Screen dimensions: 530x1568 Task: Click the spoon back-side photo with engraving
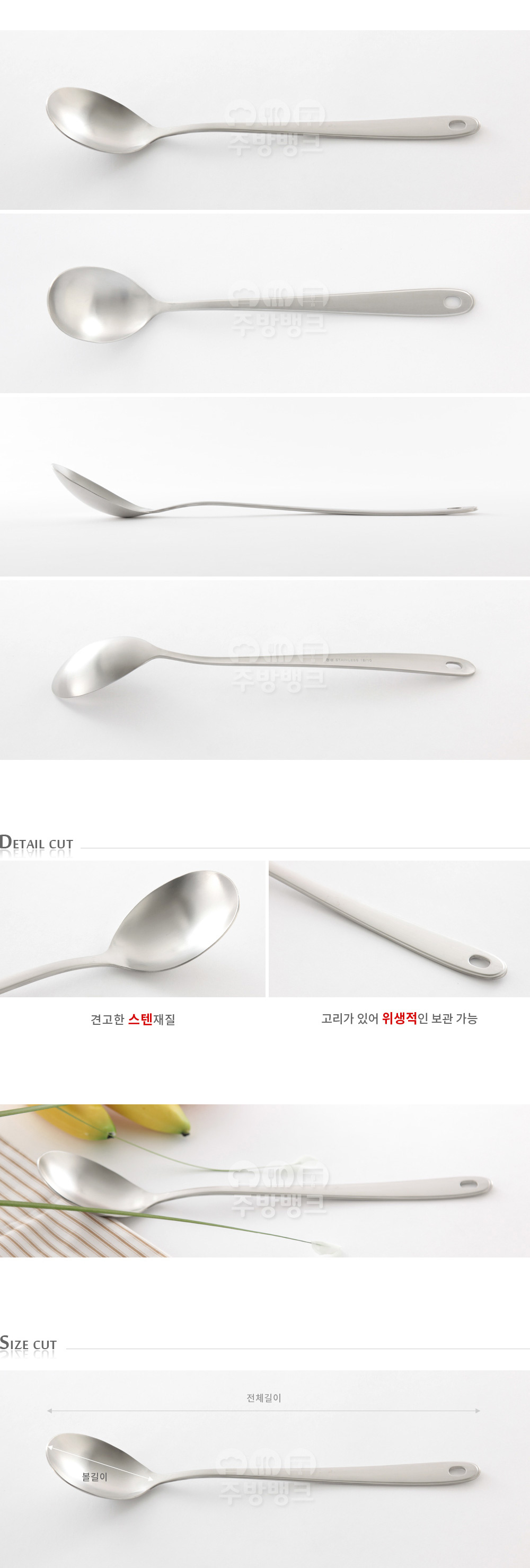(264, 670)
